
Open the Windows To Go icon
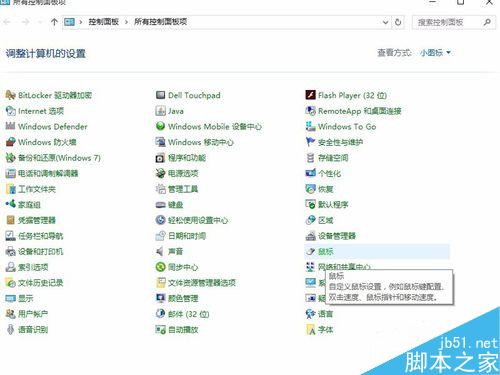(x=310, y=126)
